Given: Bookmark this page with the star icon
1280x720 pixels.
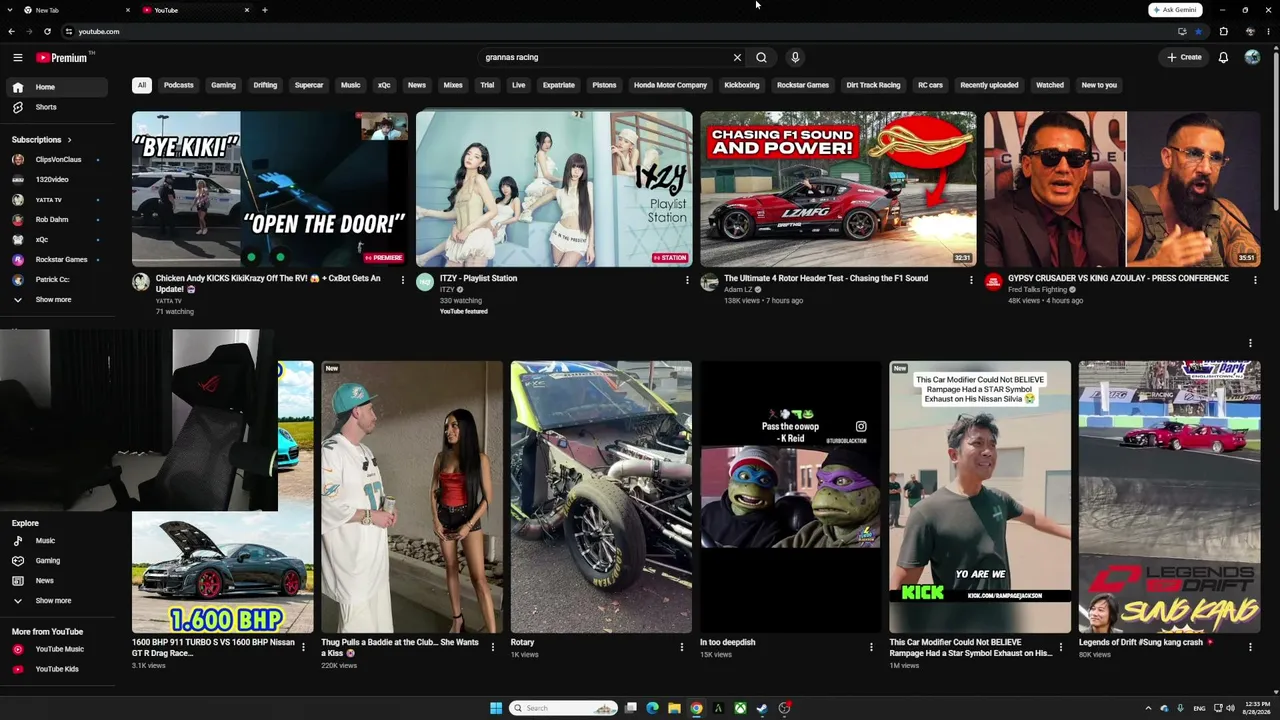Looking at the screenshot, I should 1198,31.
